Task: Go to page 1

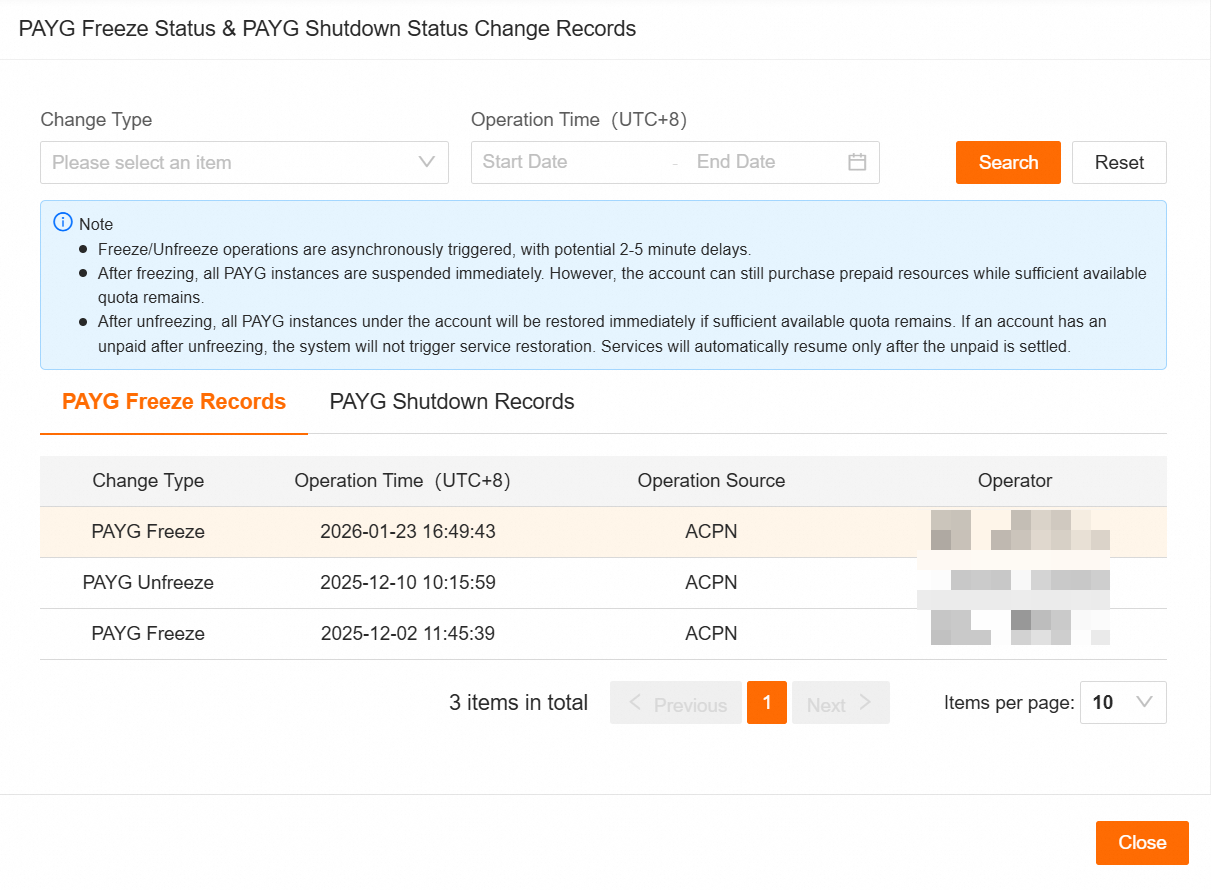Action: click(x=767, y=703)
